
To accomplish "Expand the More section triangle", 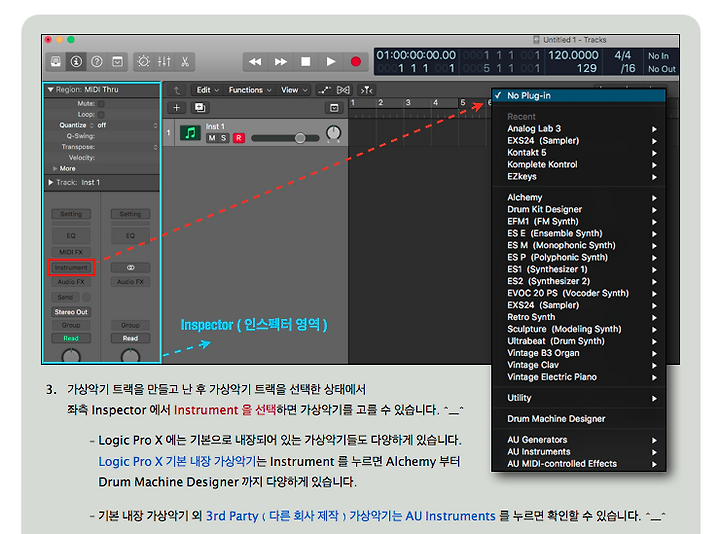I will pos(55,169).
